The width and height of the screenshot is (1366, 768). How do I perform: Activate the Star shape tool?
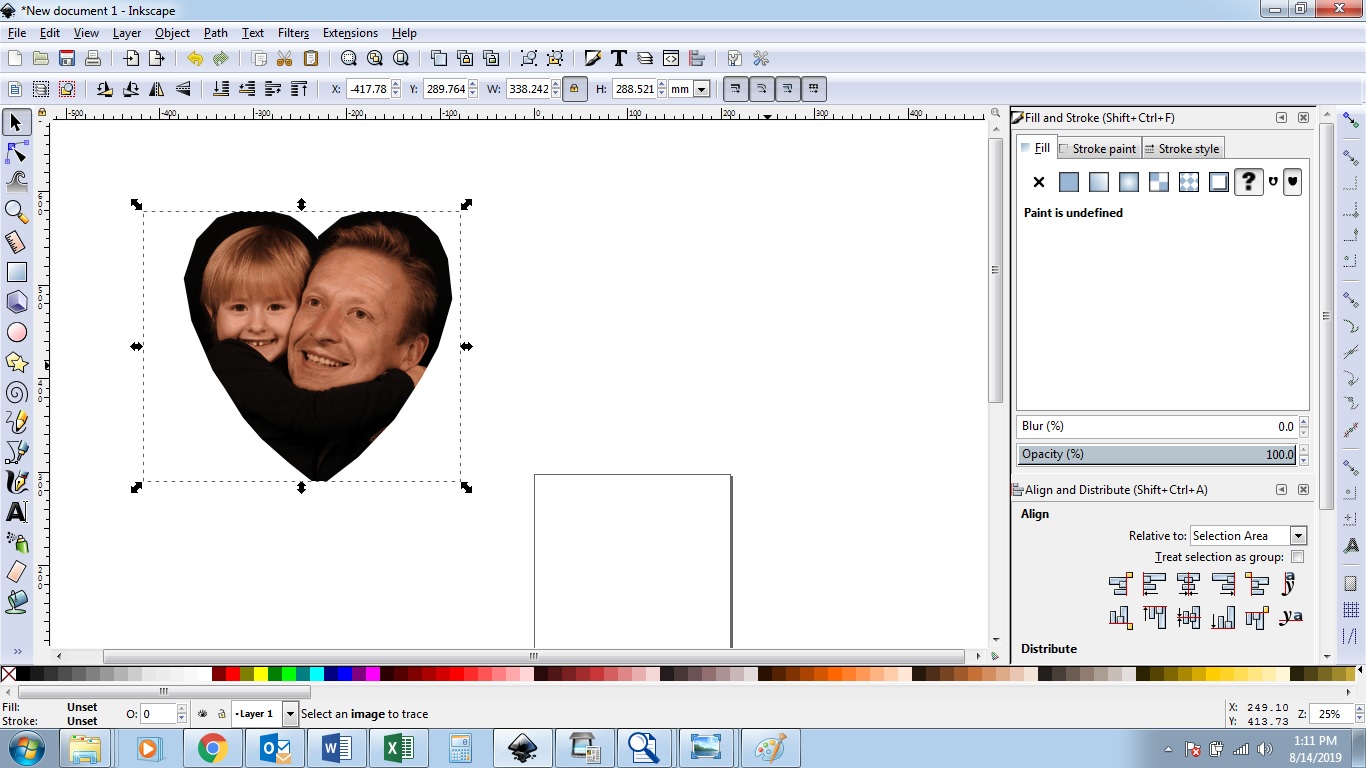[17, 362]
